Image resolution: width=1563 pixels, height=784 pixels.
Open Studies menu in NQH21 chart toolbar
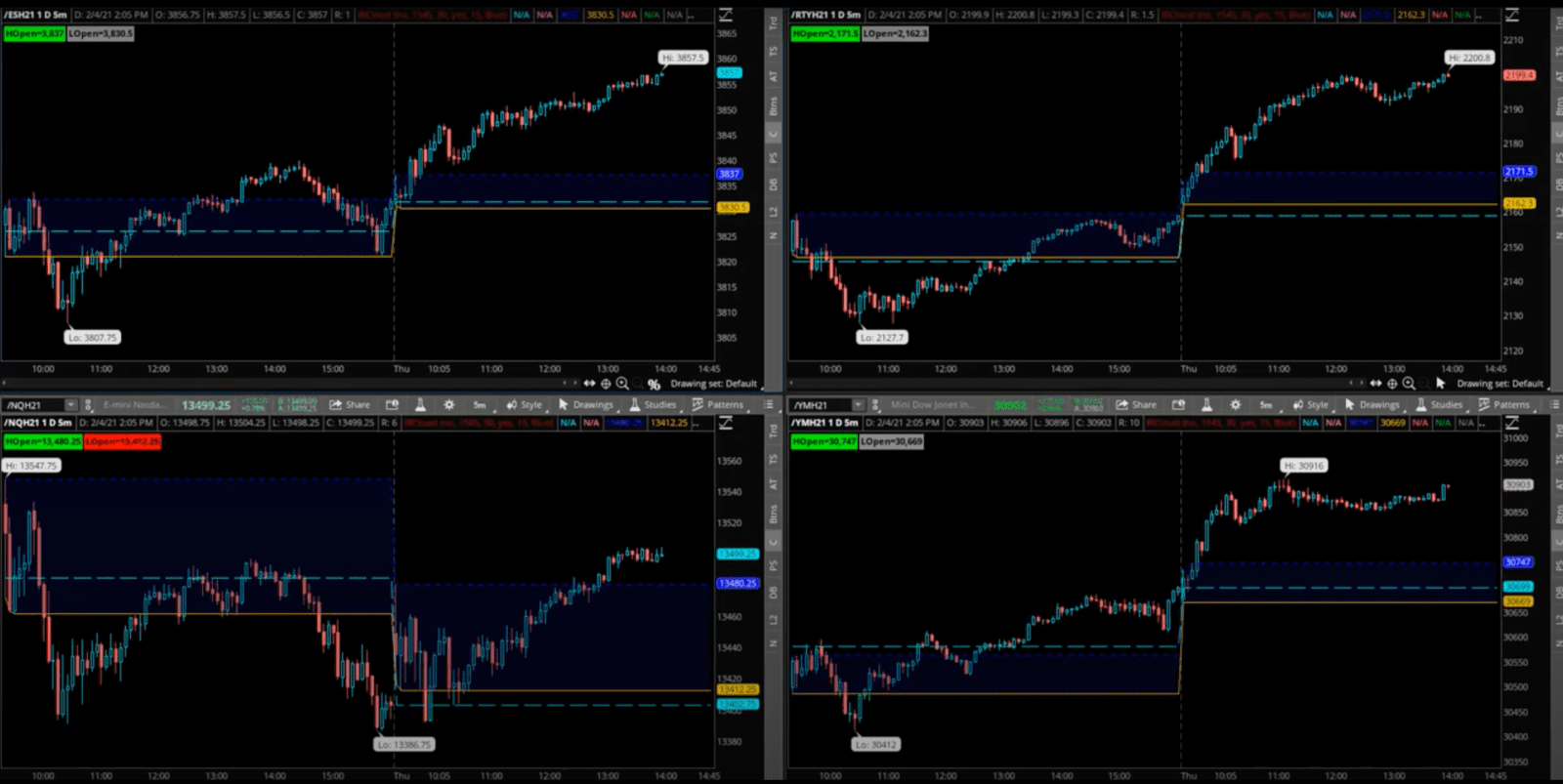coord(653,404)
